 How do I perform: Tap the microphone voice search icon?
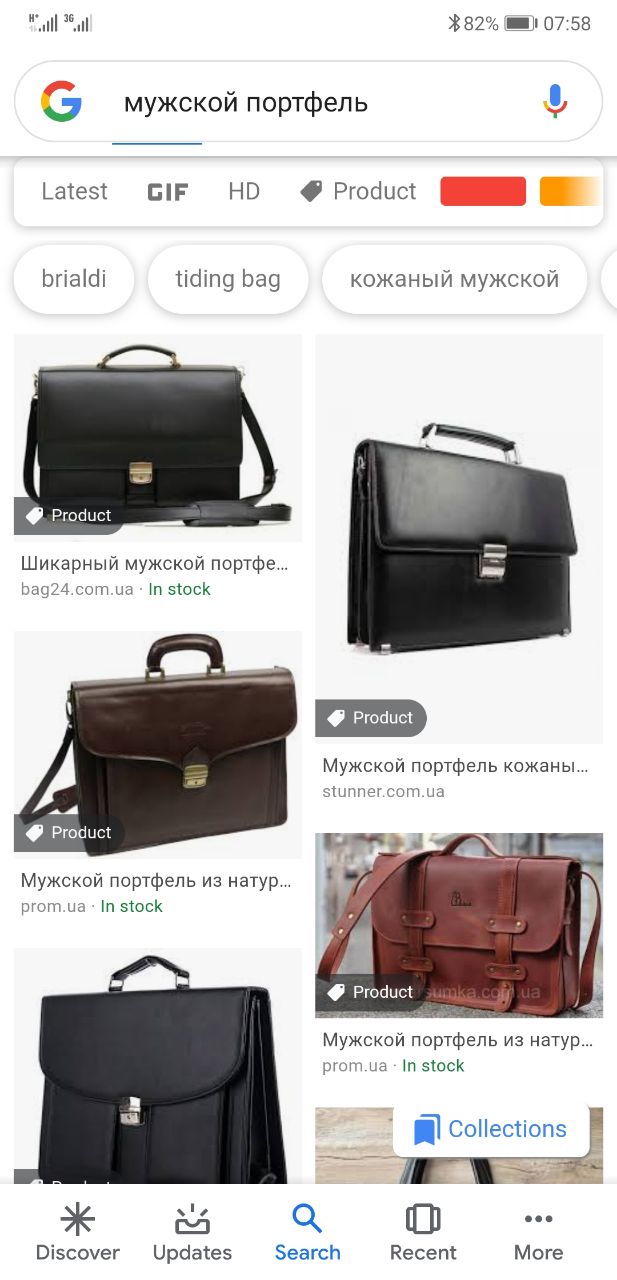point(555,102)
